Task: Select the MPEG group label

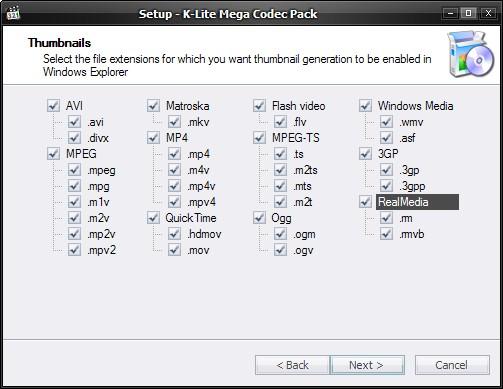Action: (x=81, y=154)
